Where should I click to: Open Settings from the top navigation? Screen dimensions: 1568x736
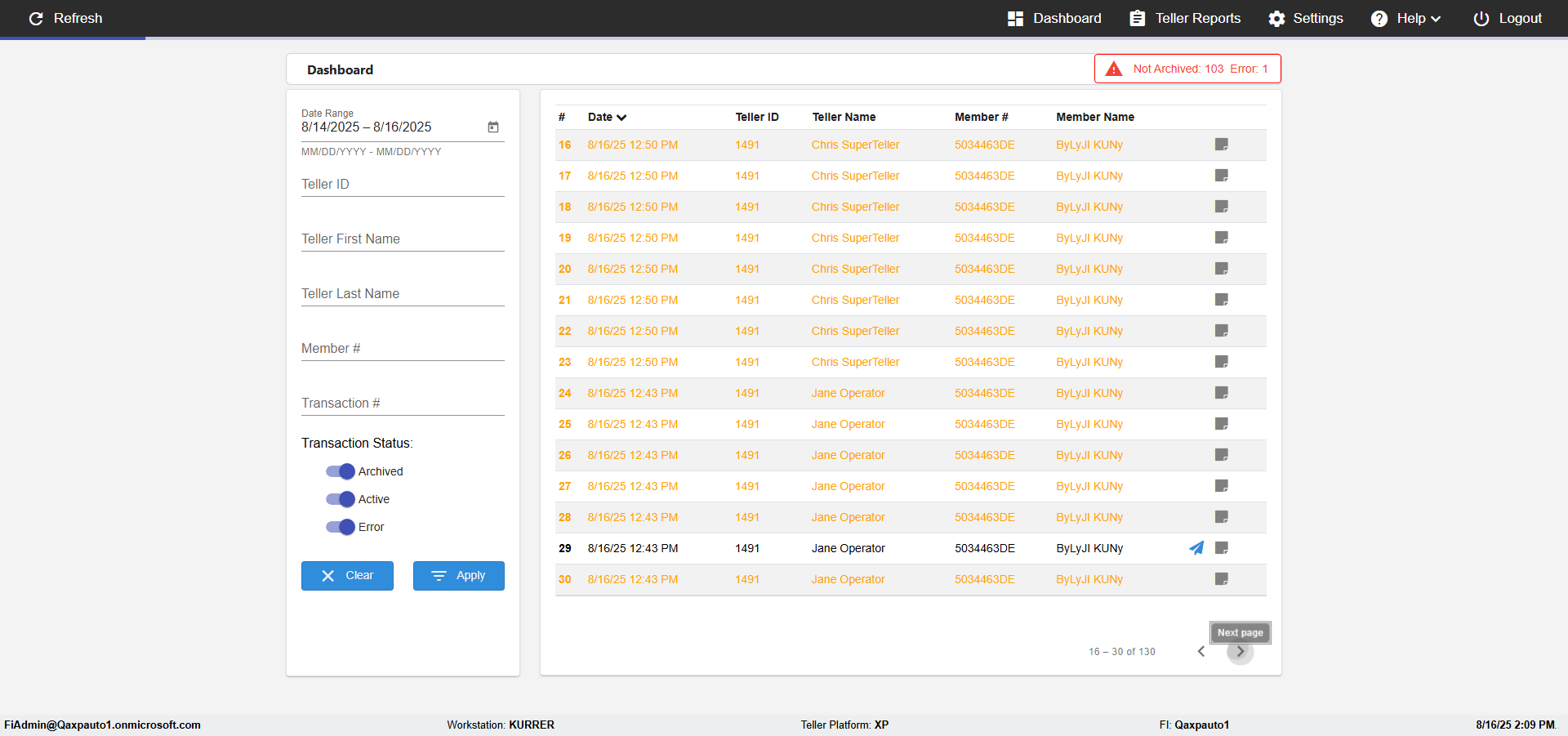(1305, 19)
